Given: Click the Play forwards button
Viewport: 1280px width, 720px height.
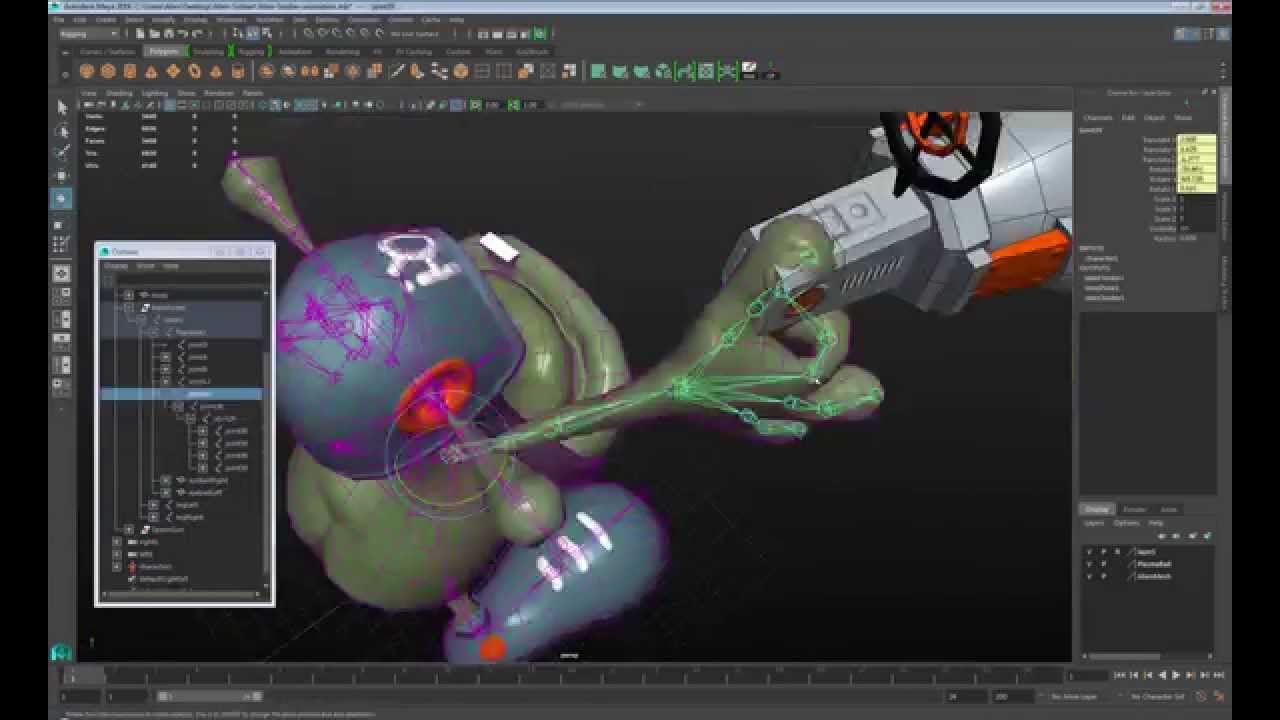Looking at the screenshot, I should [x=1175, y=676].
